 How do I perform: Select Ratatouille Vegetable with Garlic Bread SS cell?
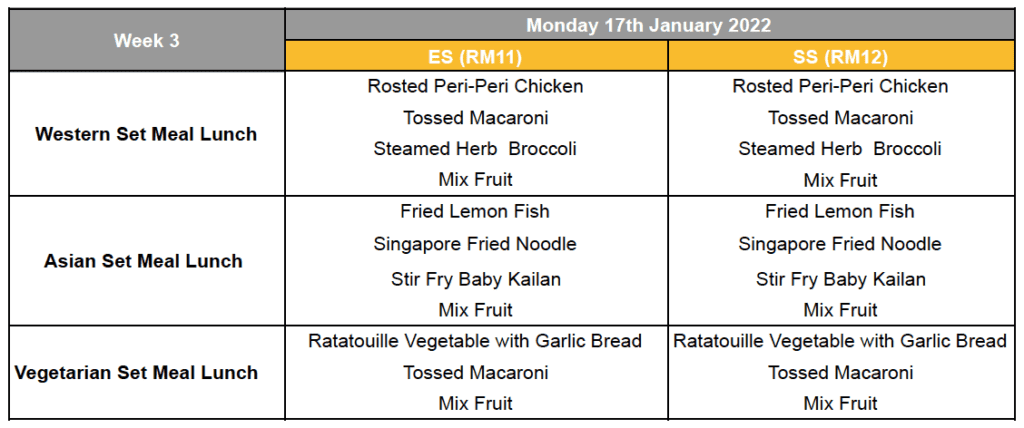pos(840,340)
